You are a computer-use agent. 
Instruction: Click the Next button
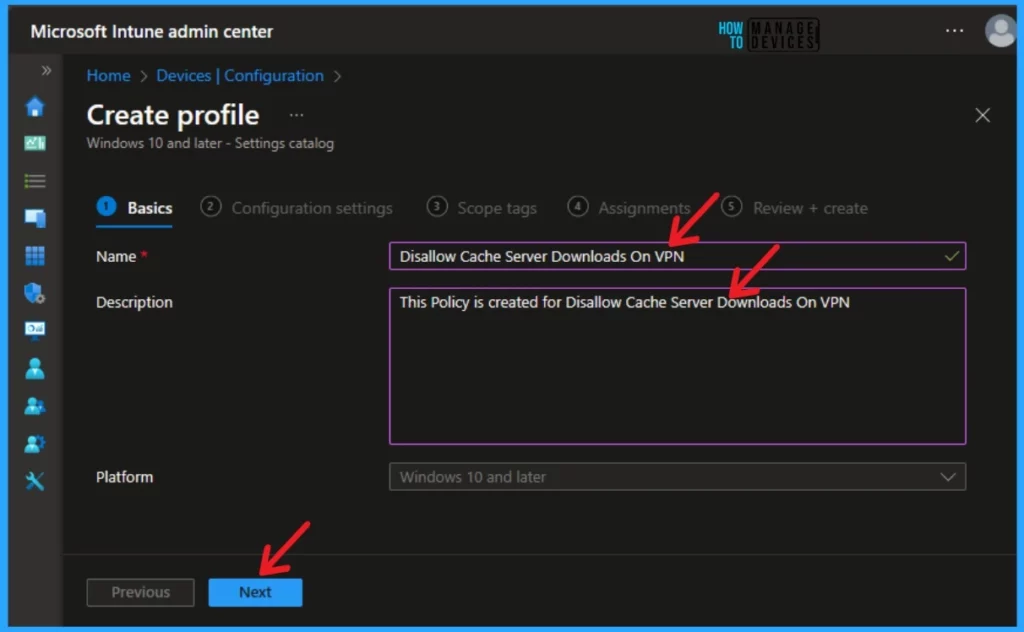pyautogui.click(x=255, y=592)
